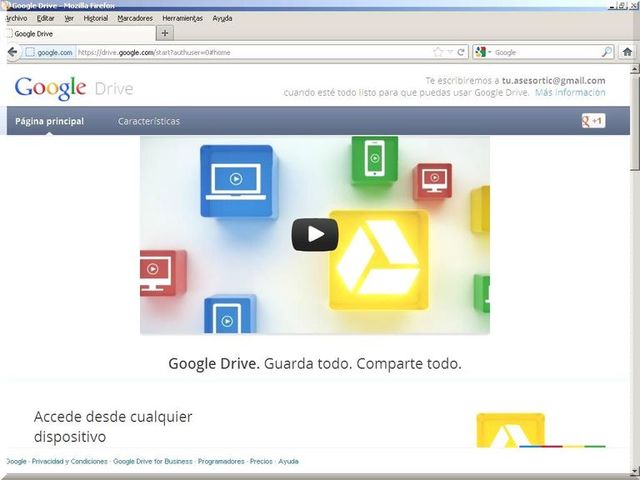Click the search magnifier icon
Image resolution: width=640 pixels, height=480 pixels.
(607, 52)
